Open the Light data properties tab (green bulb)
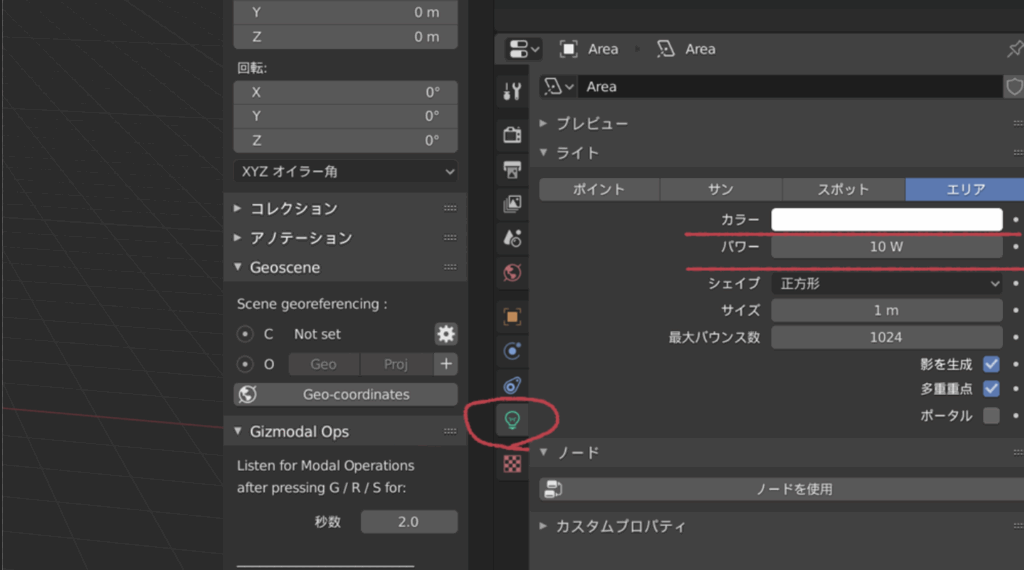Image resolution: width=1024 pixels, height=570 pixels. tap(512, 419)
